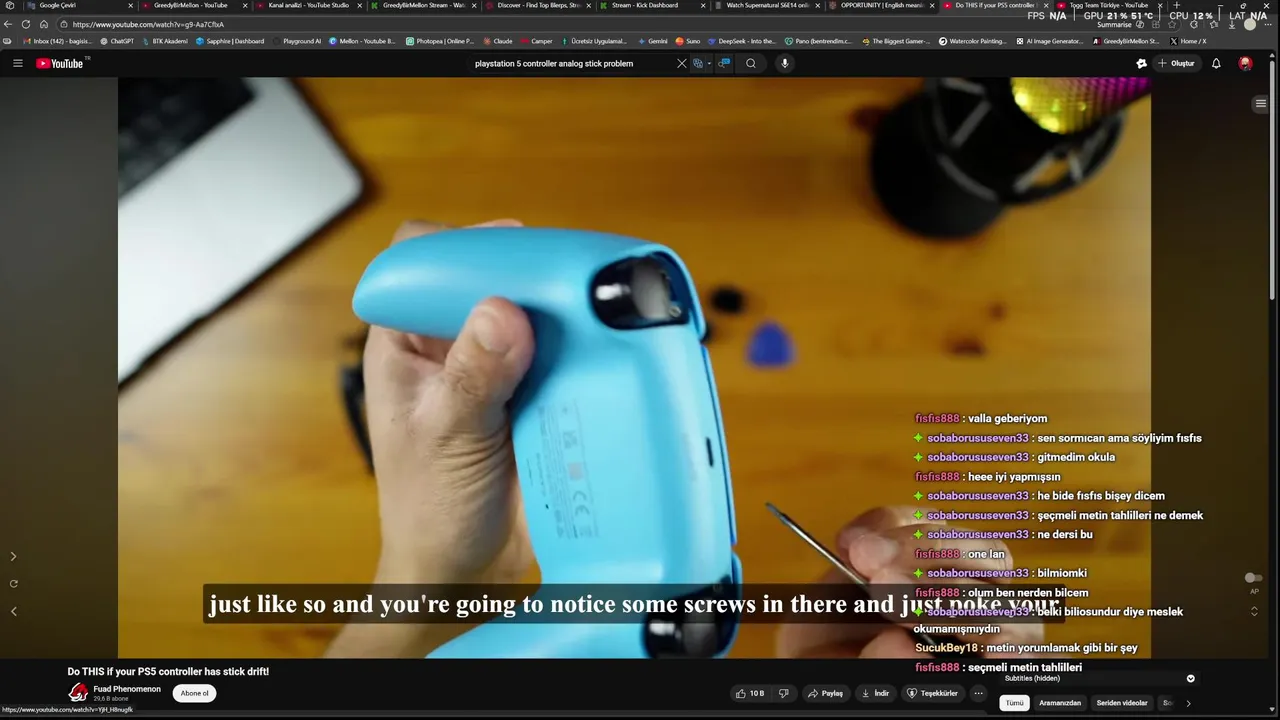1280x720 pixels.
Task: Click right chevron on left sidebar
Action: pos(13,556)
